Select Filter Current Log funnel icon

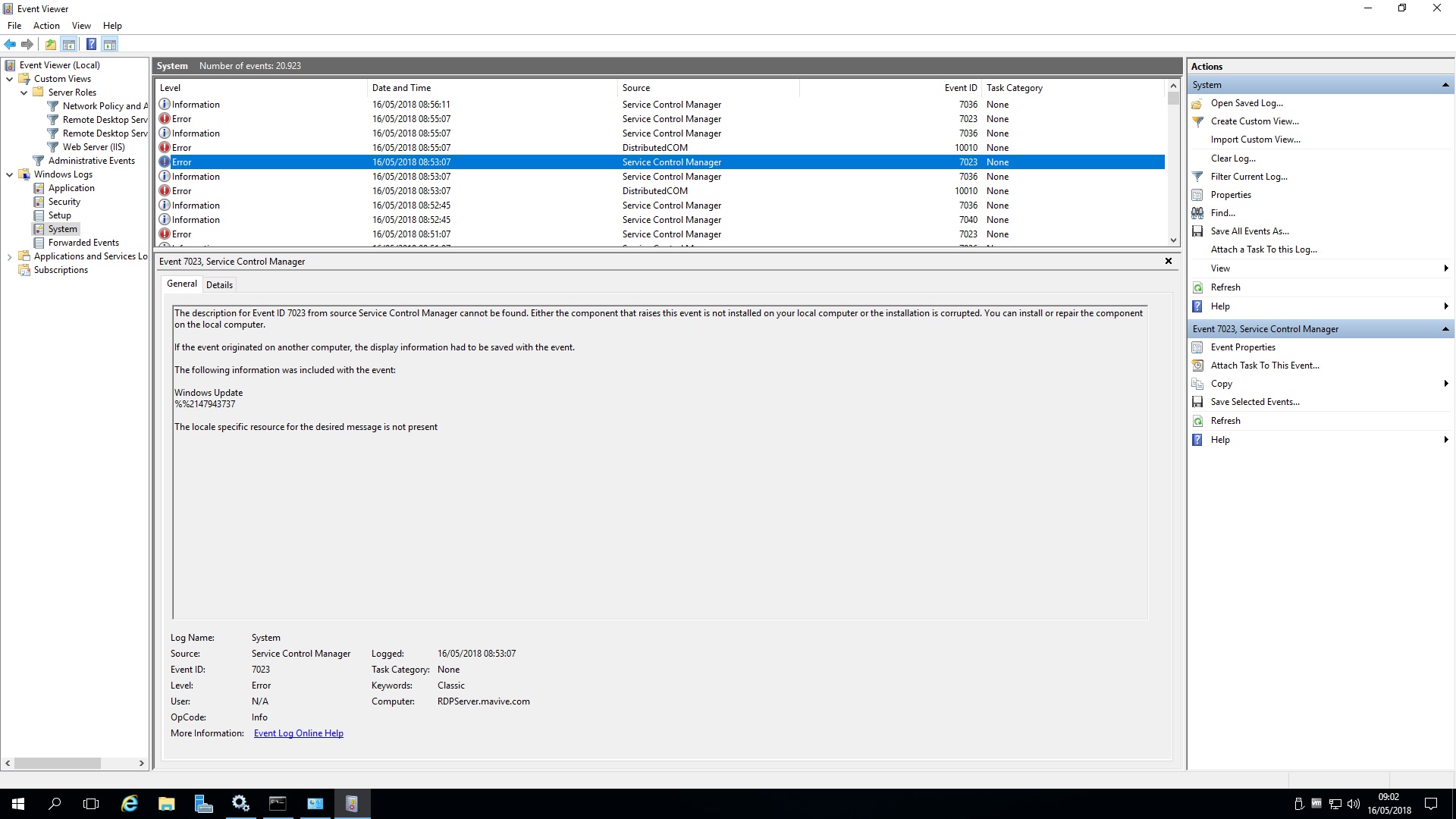point(1198,176)
